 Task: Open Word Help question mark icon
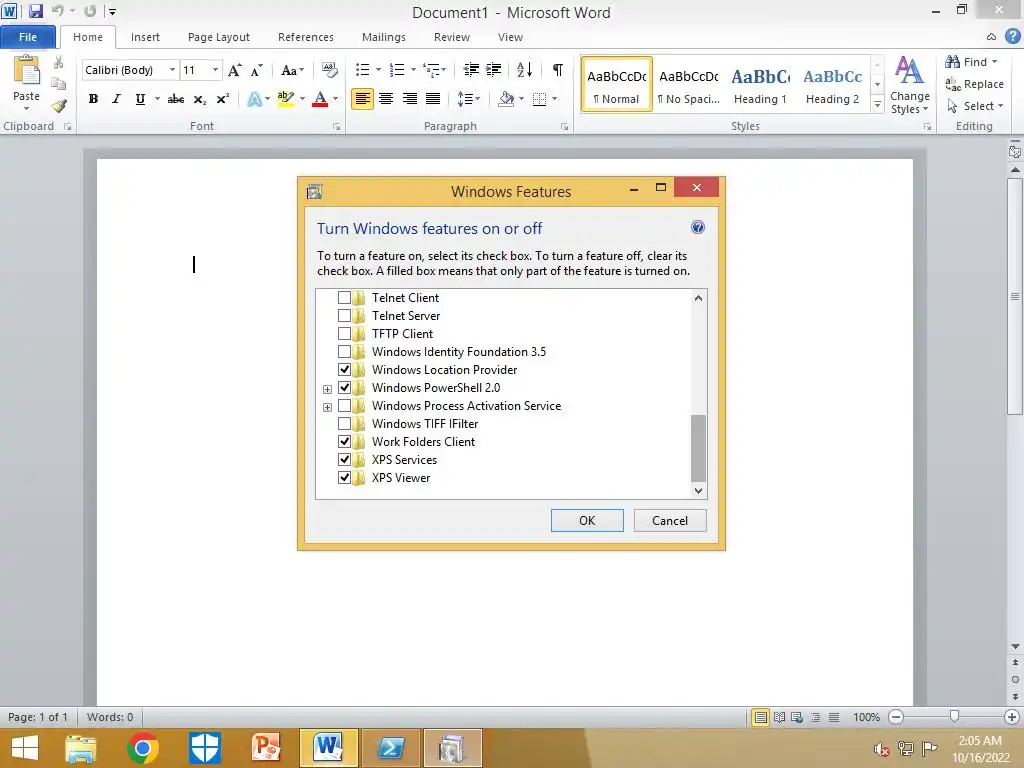click(1013, 37)
